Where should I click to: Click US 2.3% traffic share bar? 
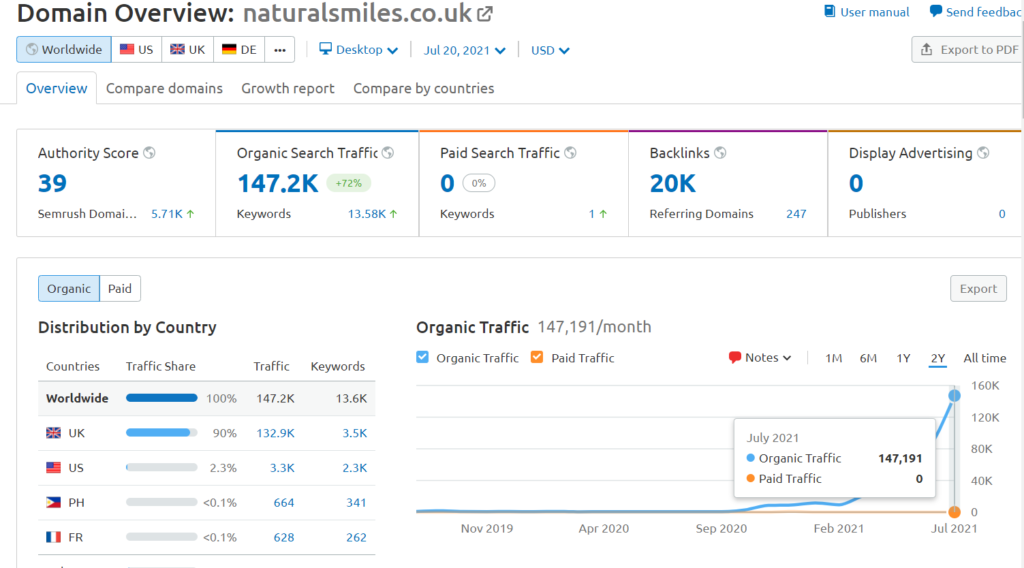point(161,467)
